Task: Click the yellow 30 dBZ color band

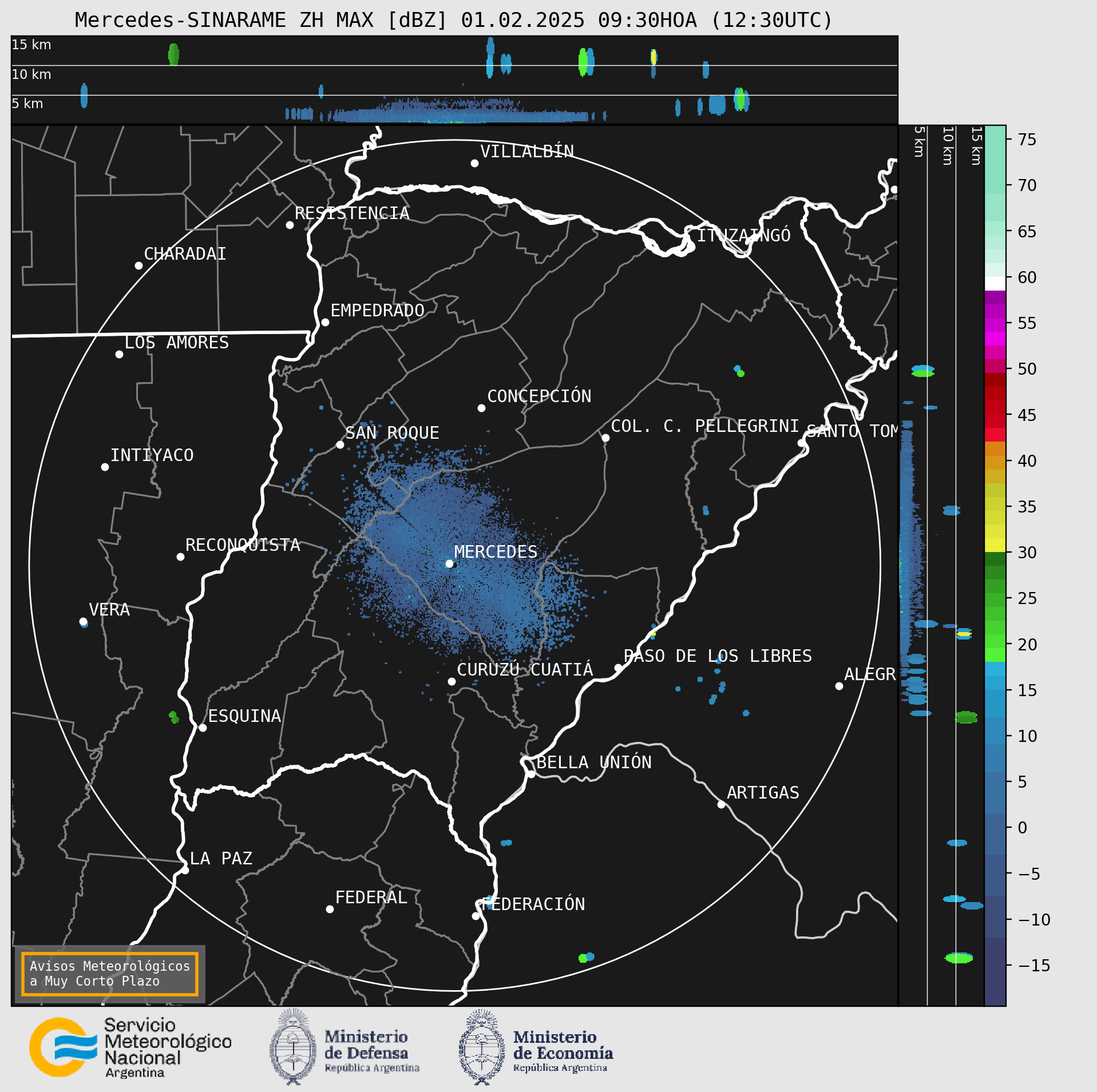Action: (995, 546)
